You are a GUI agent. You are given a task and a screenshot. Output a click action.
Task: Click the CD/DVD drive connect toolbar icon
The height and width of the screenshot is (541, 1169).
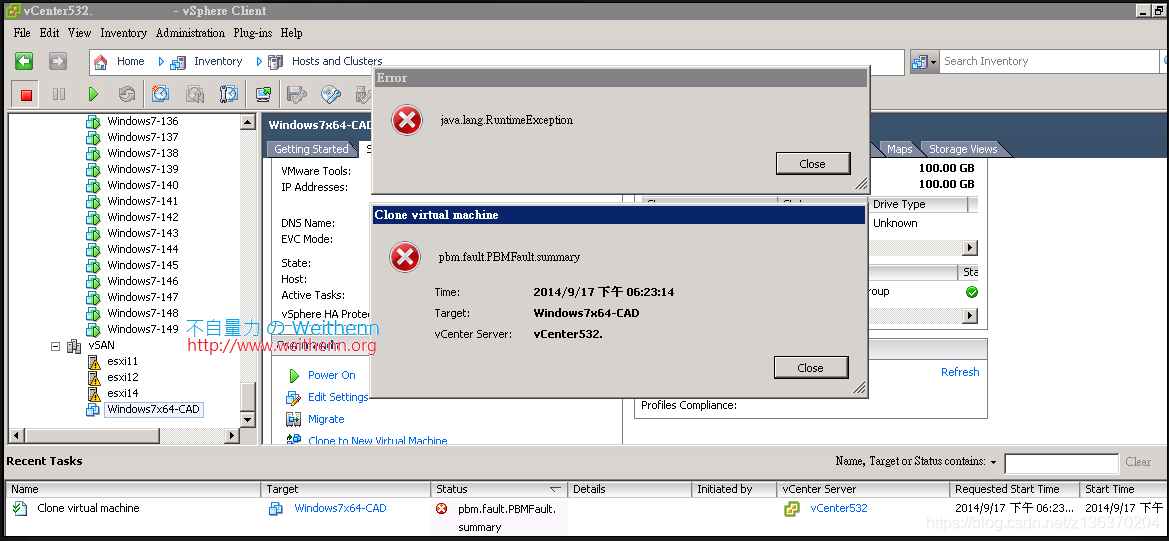pos(330,95)
